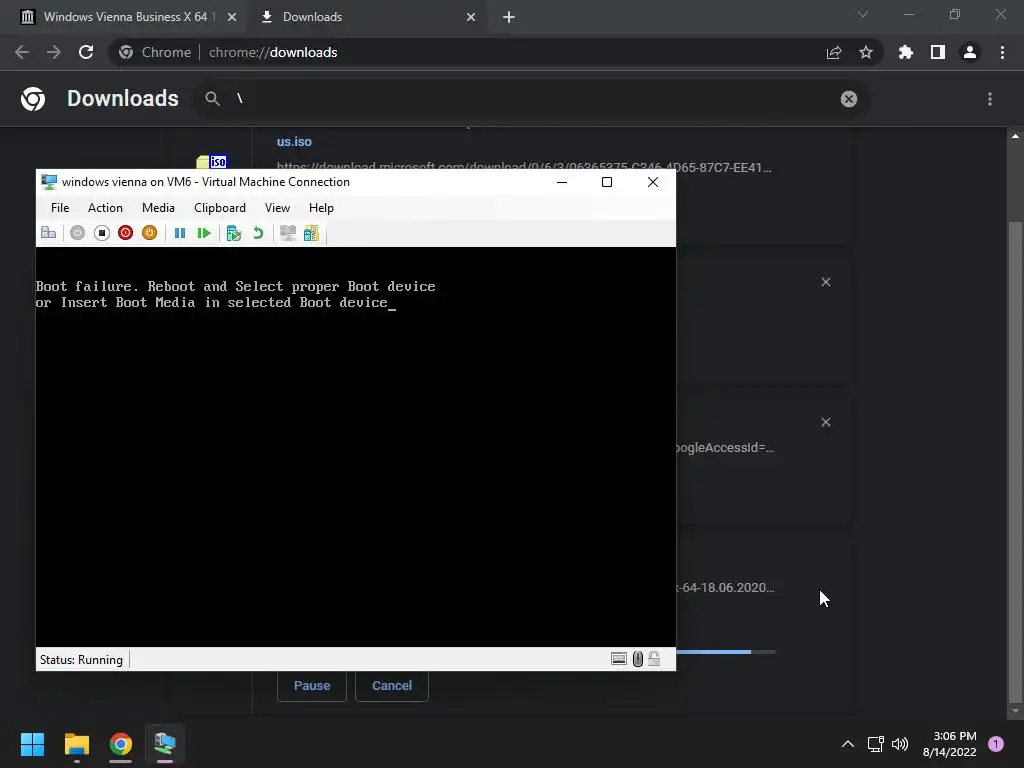Image resolution: width=1024 pixels, height=768 pixels.
Task: Click Chrome back arrow
Action: (22, 52)
